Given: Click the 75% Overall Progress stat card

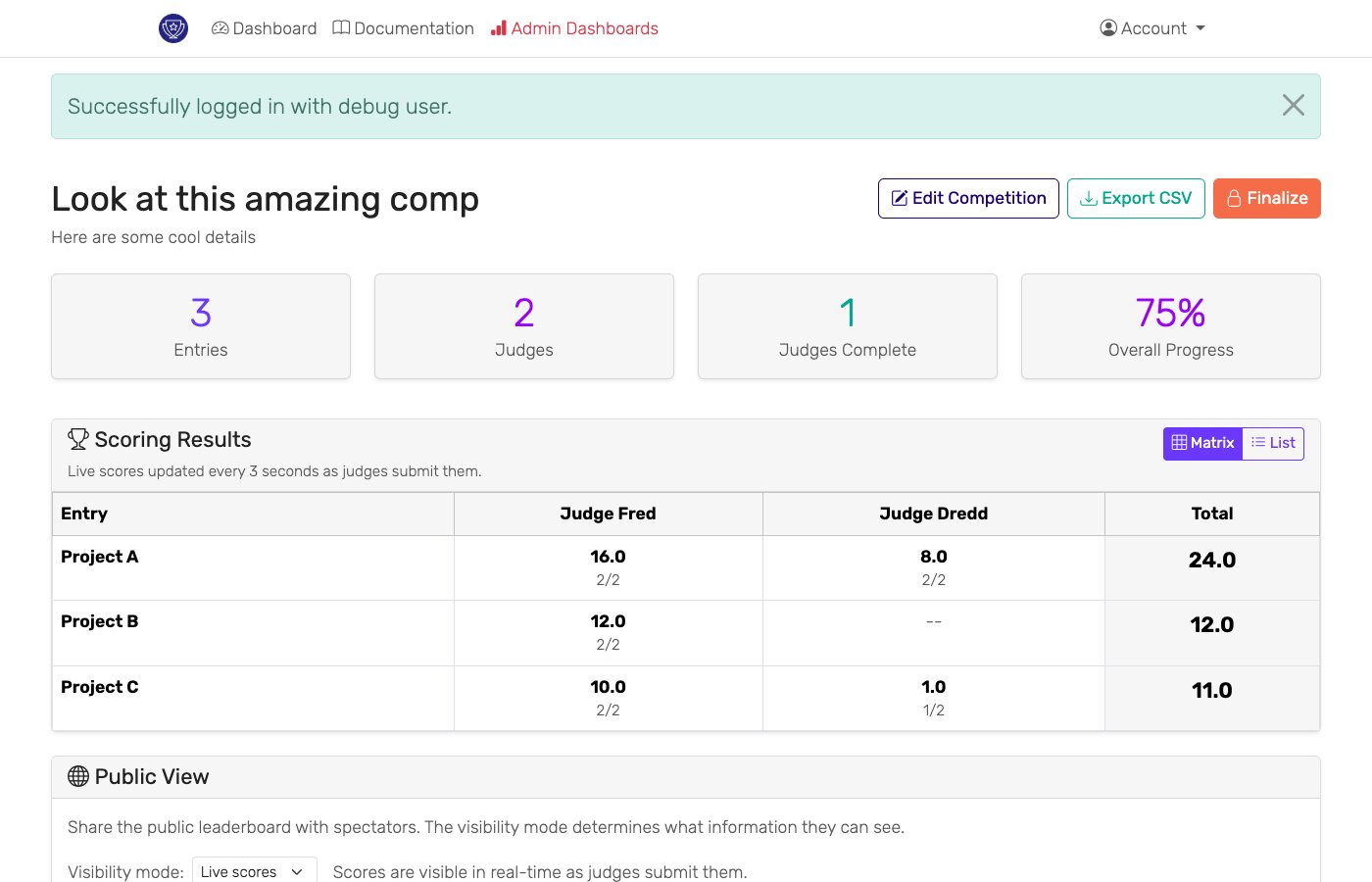Looking at the screenshot, I should [x=1170, y=326].
